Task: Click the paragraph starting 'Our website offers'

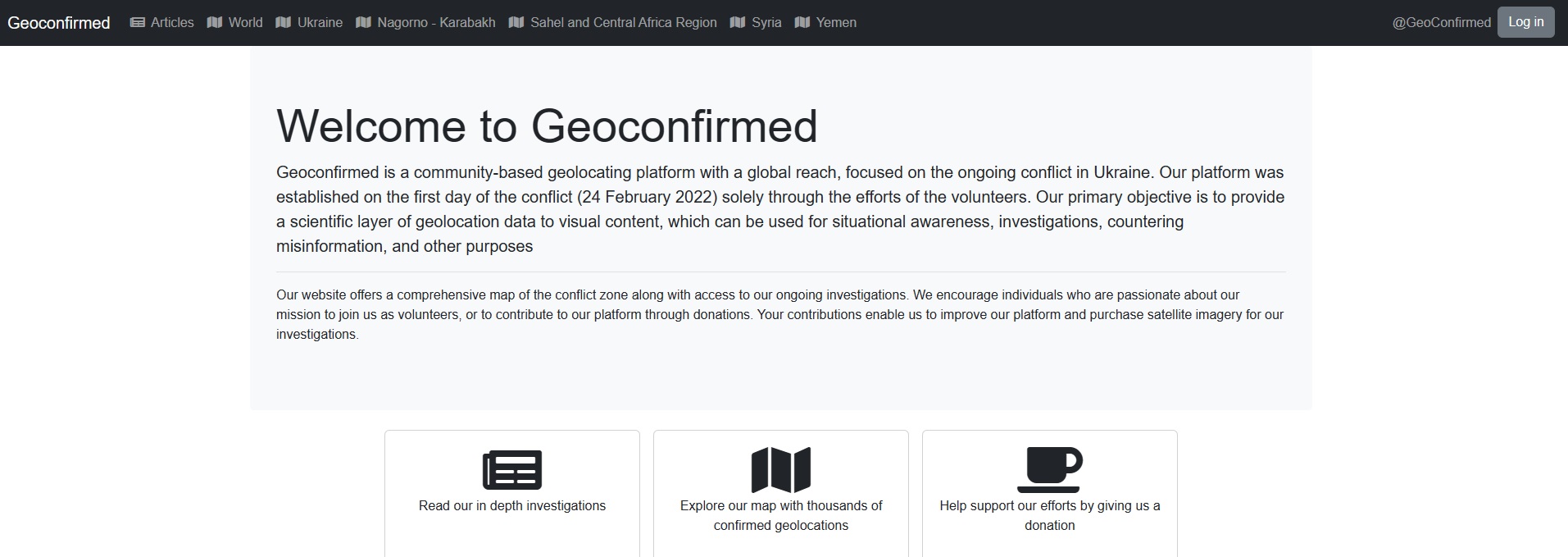Action: point(780,314)
